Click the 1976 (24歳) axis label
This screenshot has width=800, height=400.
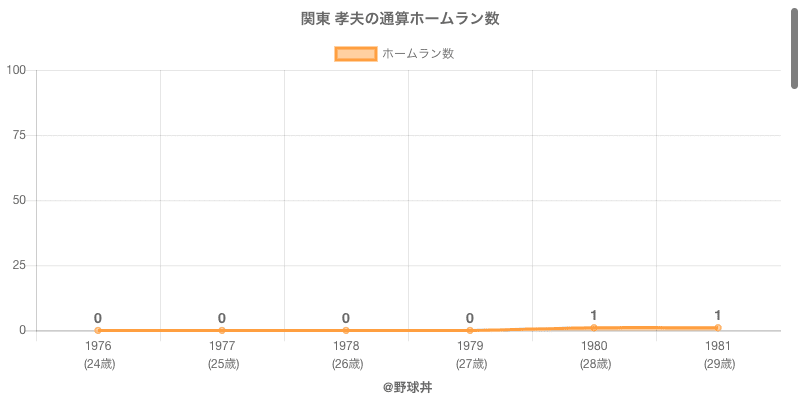pos(98,354)
